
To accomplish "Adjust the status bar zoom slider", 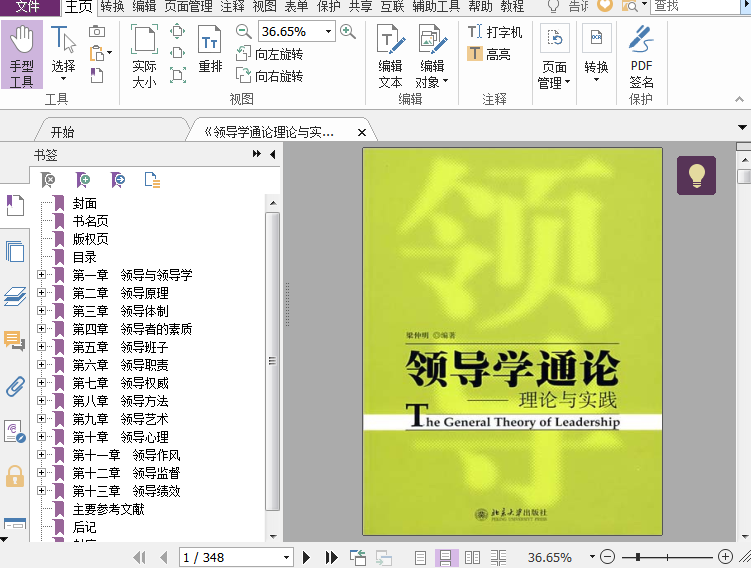I will (638, 557).
